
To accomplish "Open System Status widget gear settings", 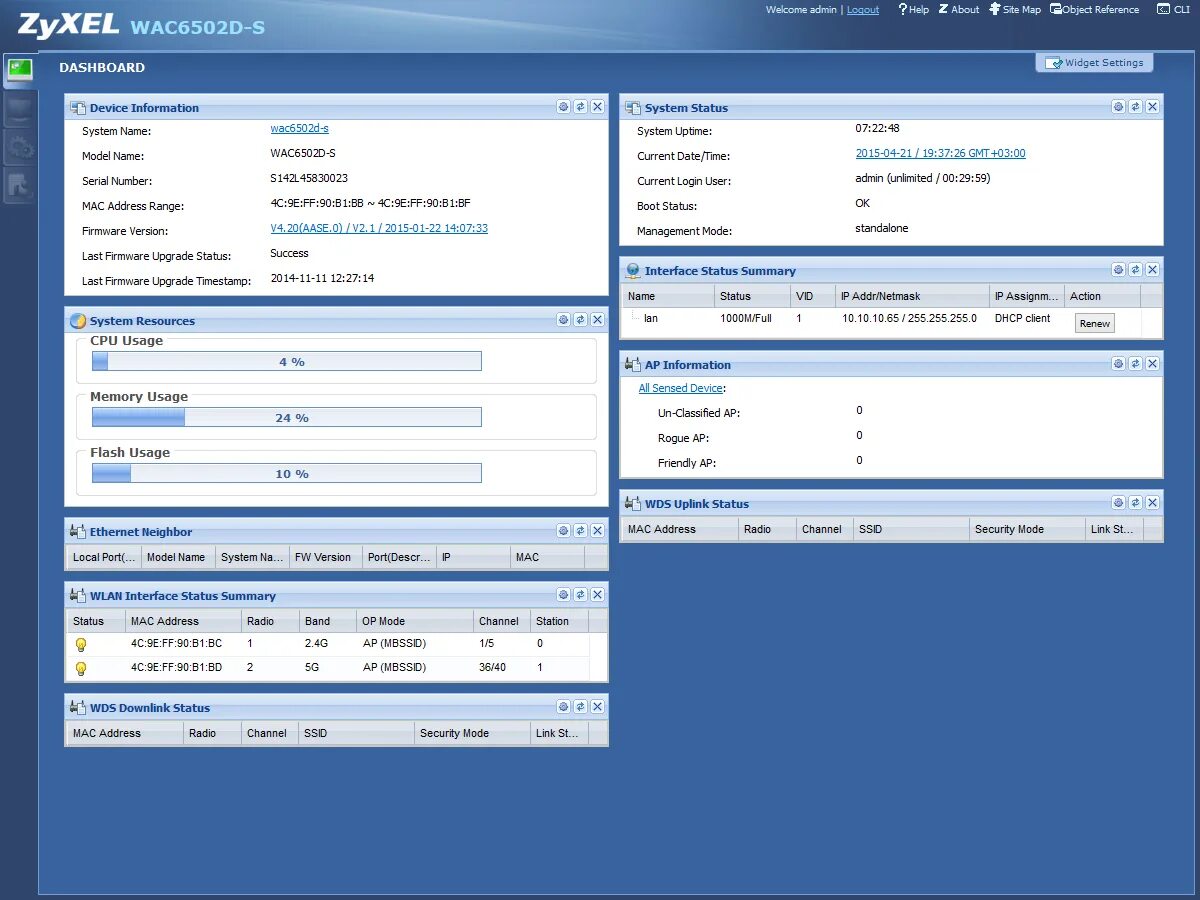I will (1118, 107).
